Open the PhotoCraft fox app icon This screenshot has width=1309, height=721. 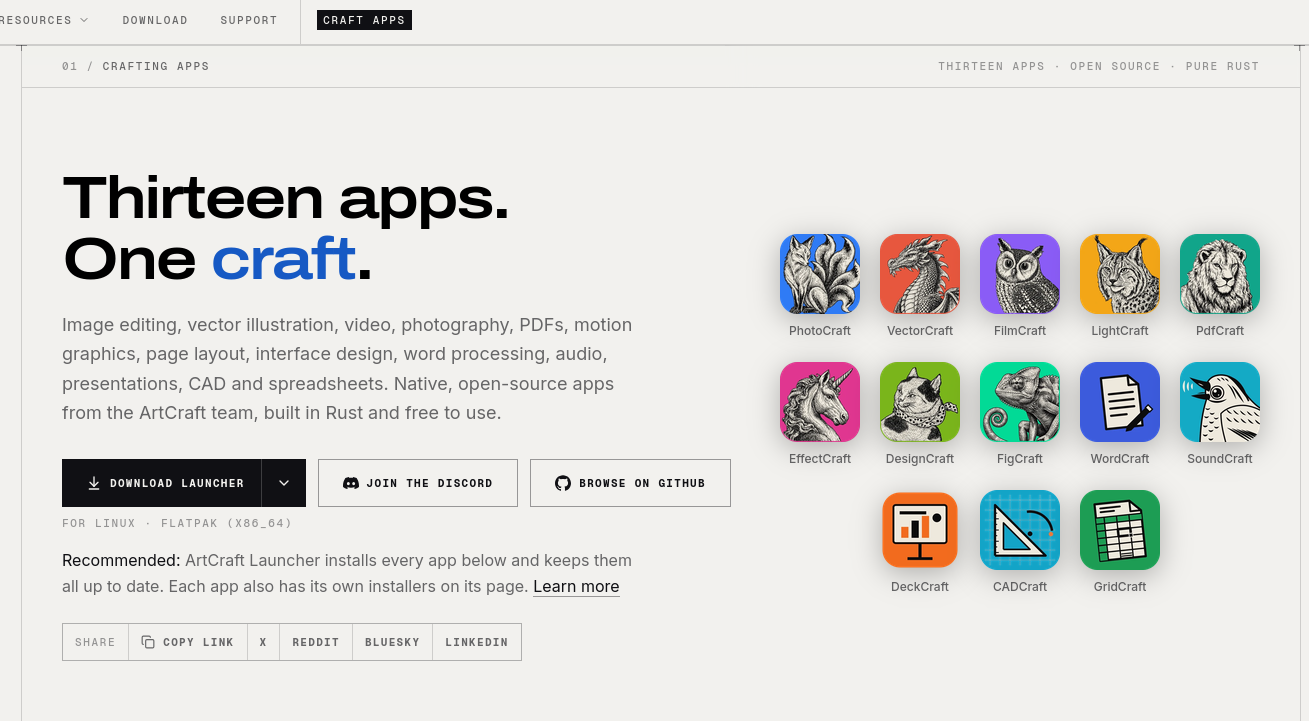click(820, 274)
